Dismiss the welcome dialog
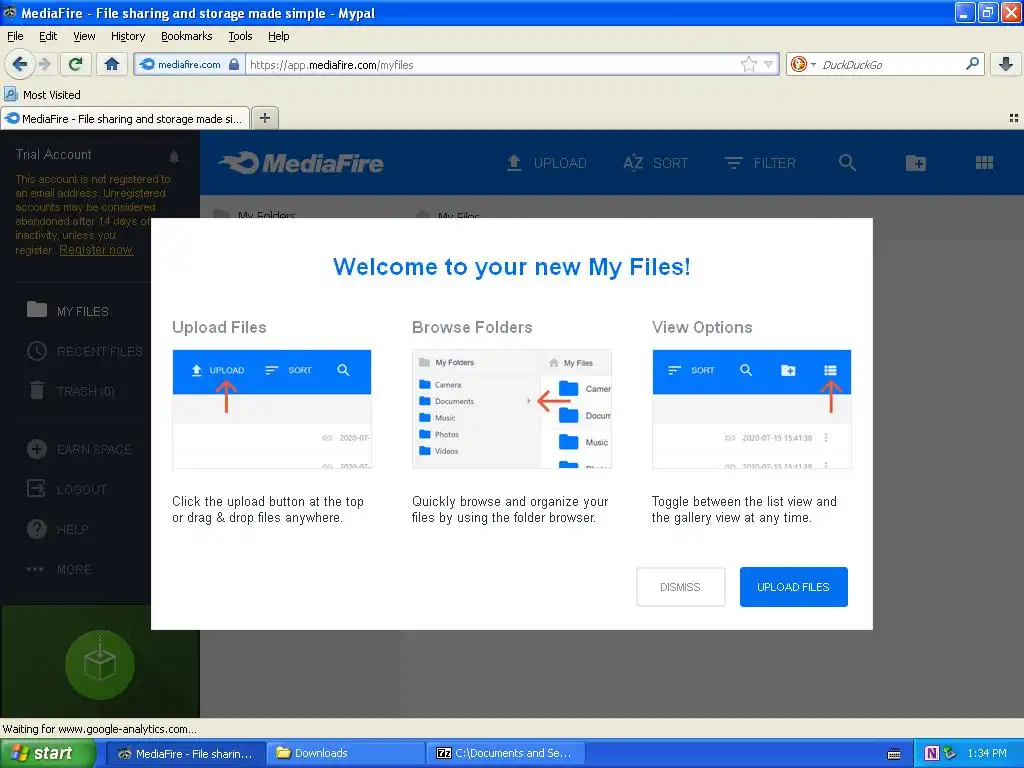The height and width of the screenshot is (768, 1024). (x=680, y=586)
